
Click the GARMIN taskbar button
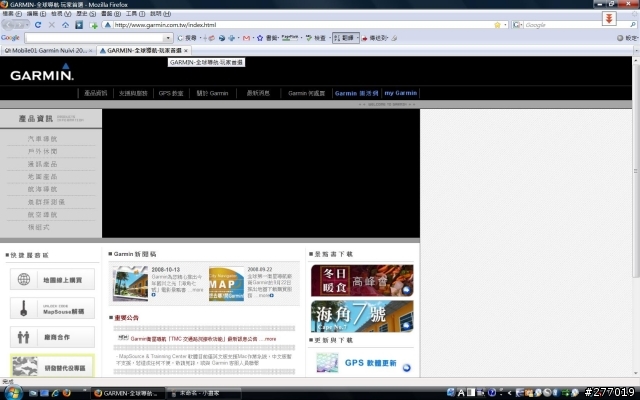pos(127,393)
